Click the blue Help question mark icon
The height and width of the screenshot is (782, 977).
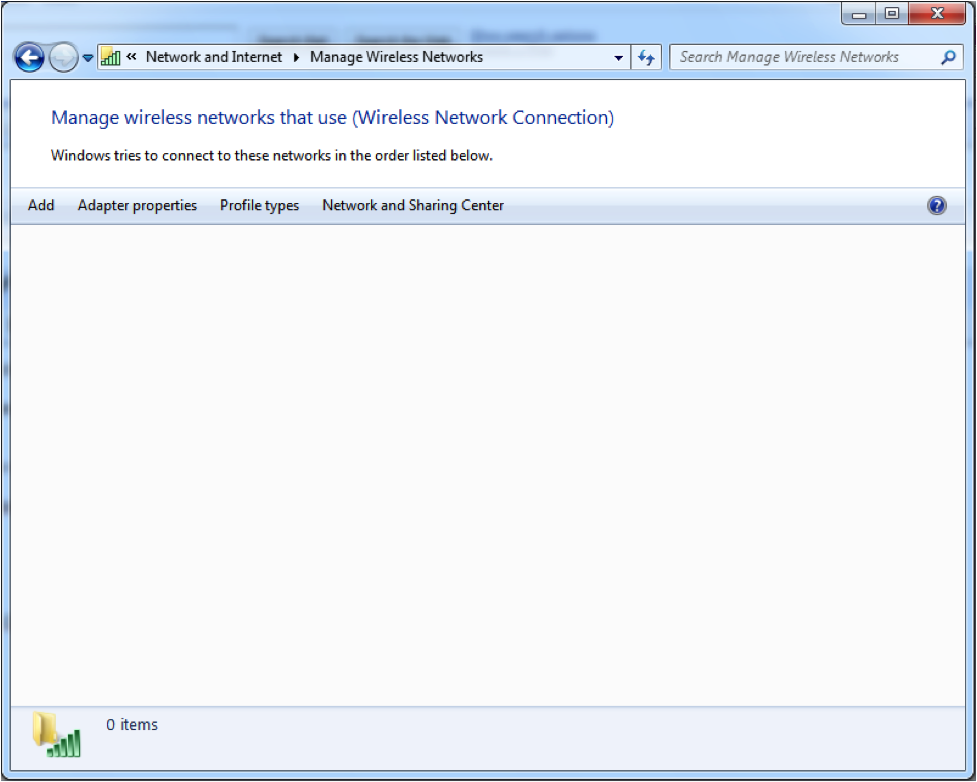coord(937,205)
